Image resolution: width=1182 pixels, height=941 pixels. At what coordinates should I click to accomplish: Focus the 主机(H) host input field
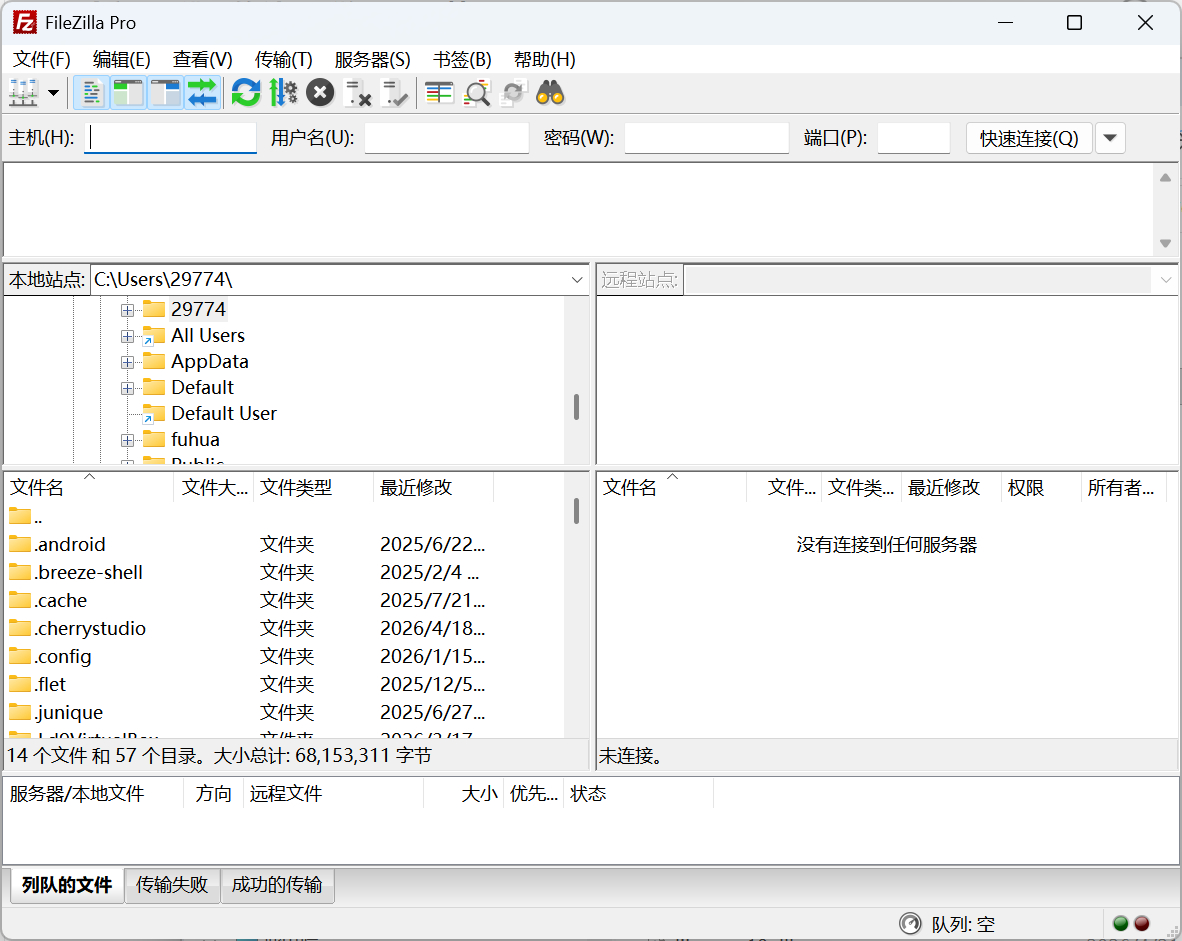170,138
